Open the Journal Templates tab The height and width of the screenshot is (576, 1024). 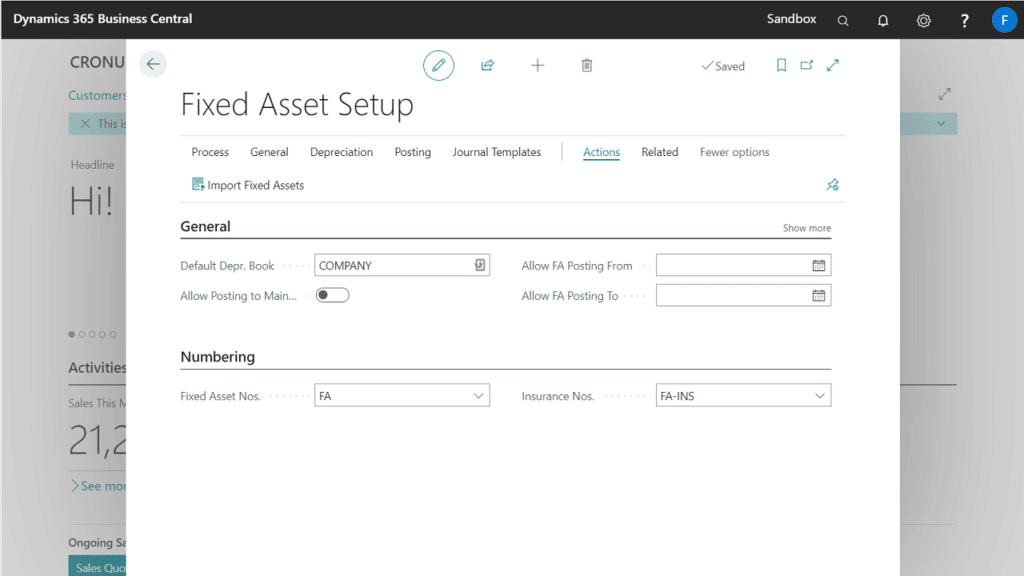[496, 152]
